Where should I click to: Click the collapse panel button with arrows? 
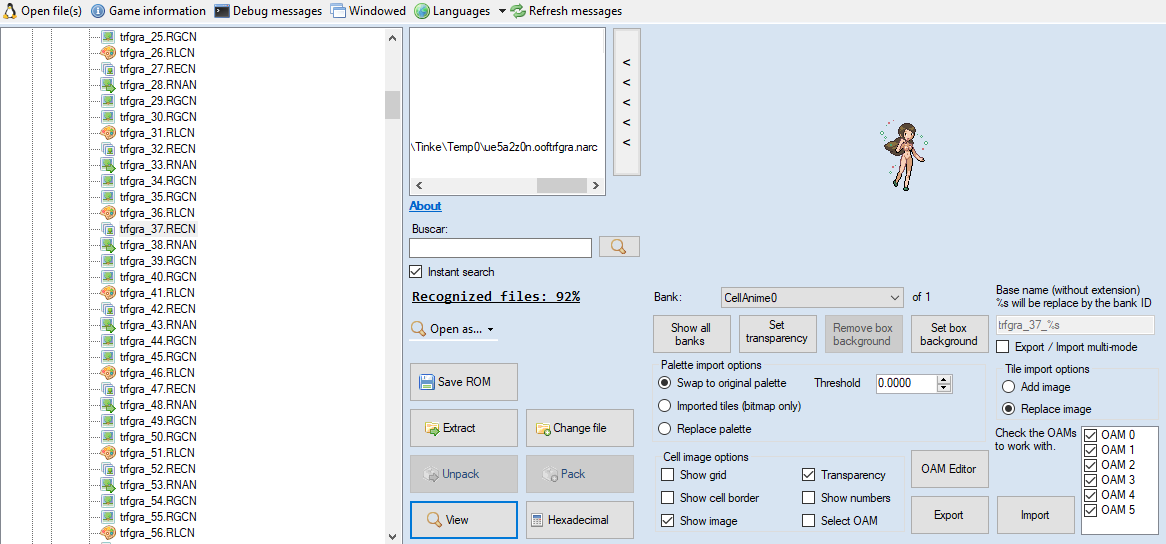click(626, 102)
